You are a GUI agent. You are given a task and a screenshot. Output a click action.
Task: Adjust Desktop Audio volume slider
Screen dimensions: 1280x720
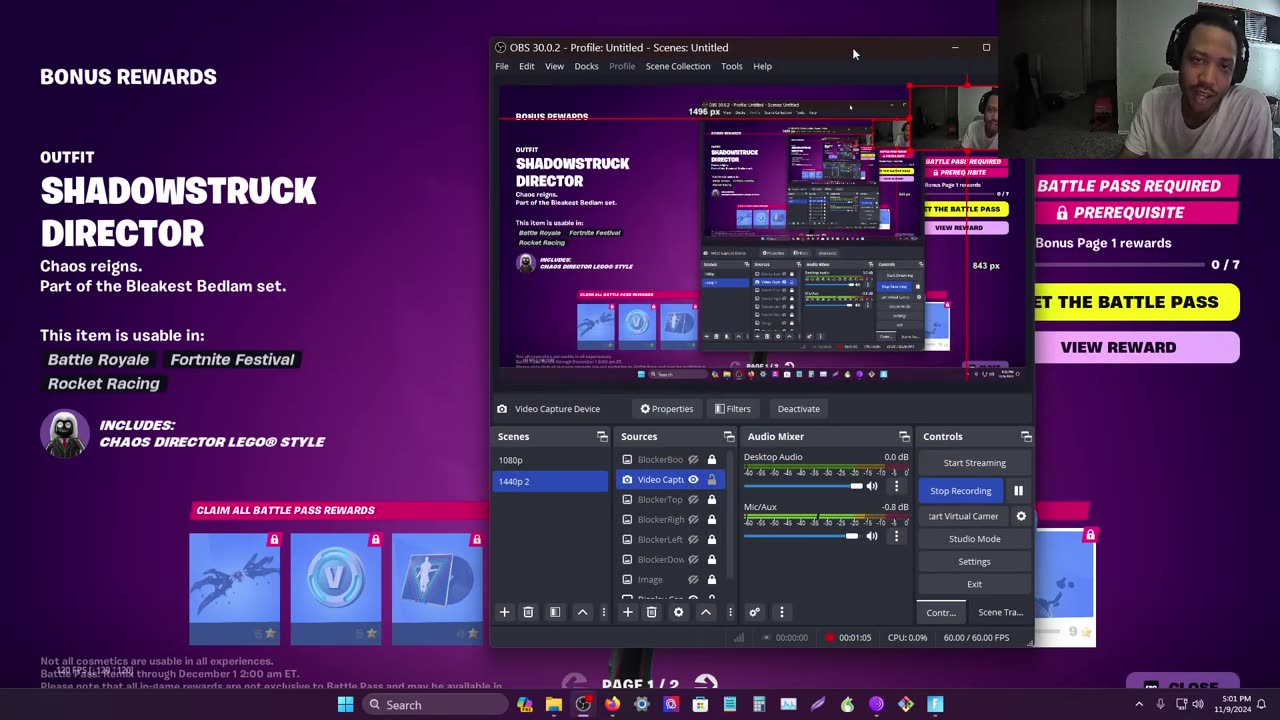[803, 486]
